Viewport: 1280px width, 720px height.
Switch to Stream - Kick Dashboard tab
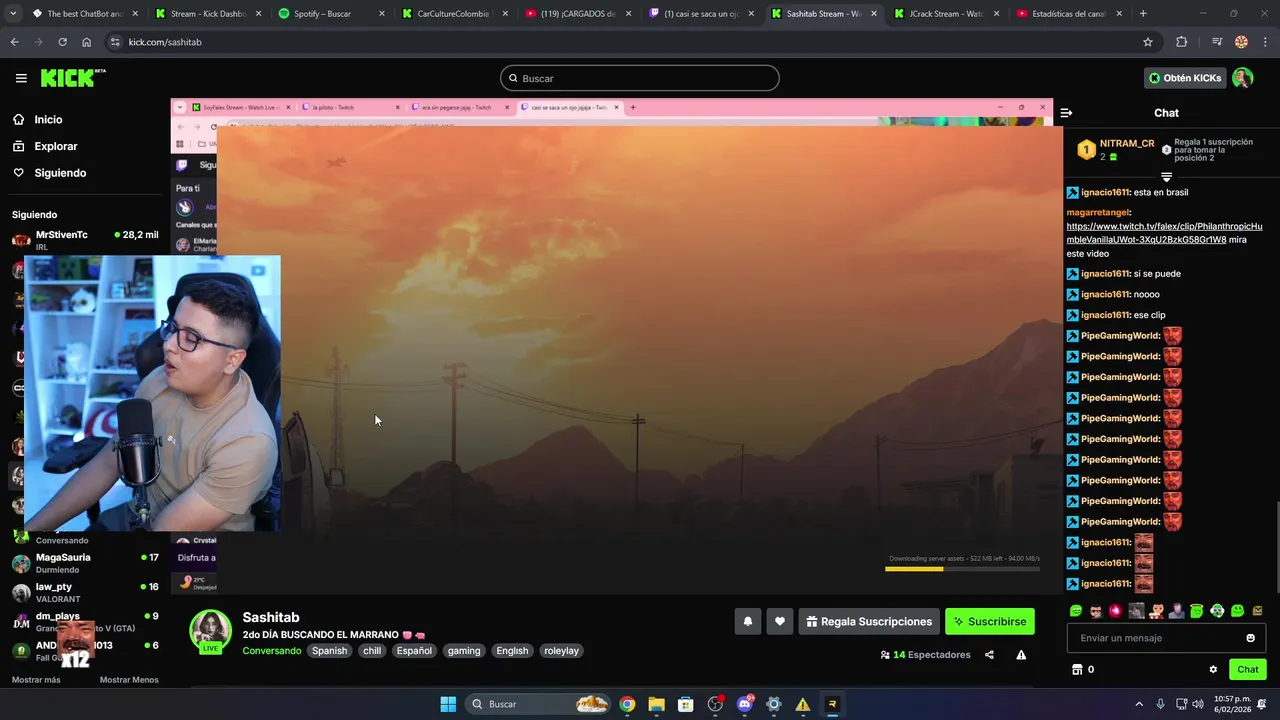(208, 14)
